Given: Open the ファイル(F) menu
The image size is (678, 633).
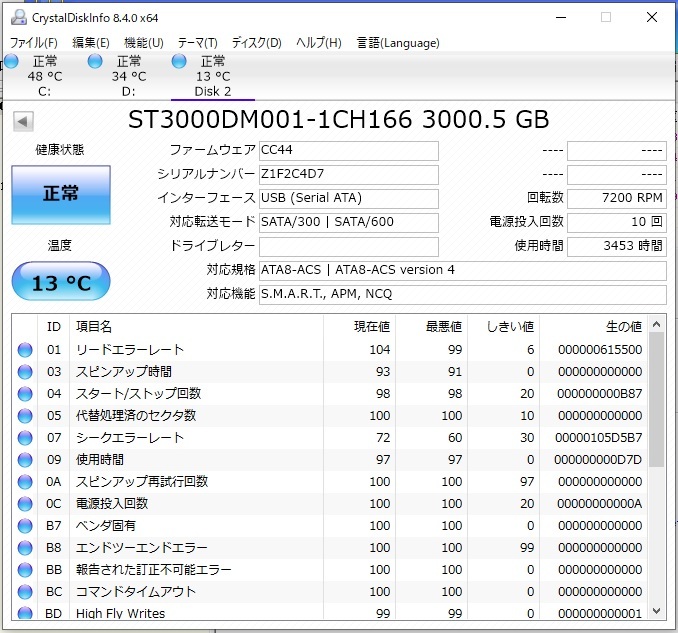Looking at the screenshot, I should [34, 43].
